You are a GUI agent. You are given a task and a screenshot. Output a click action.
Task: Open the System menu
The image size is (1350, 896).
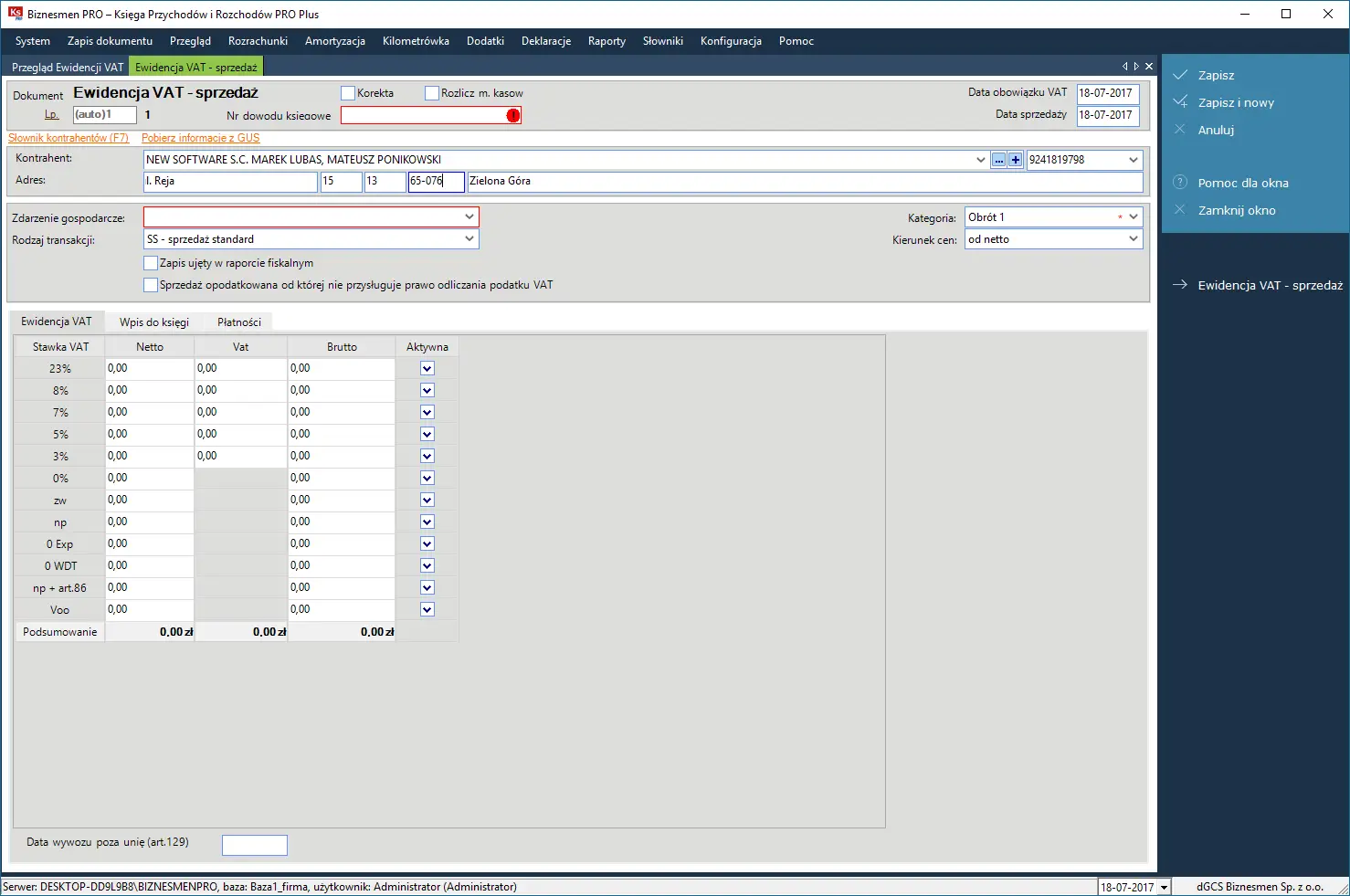coord(33,41)
